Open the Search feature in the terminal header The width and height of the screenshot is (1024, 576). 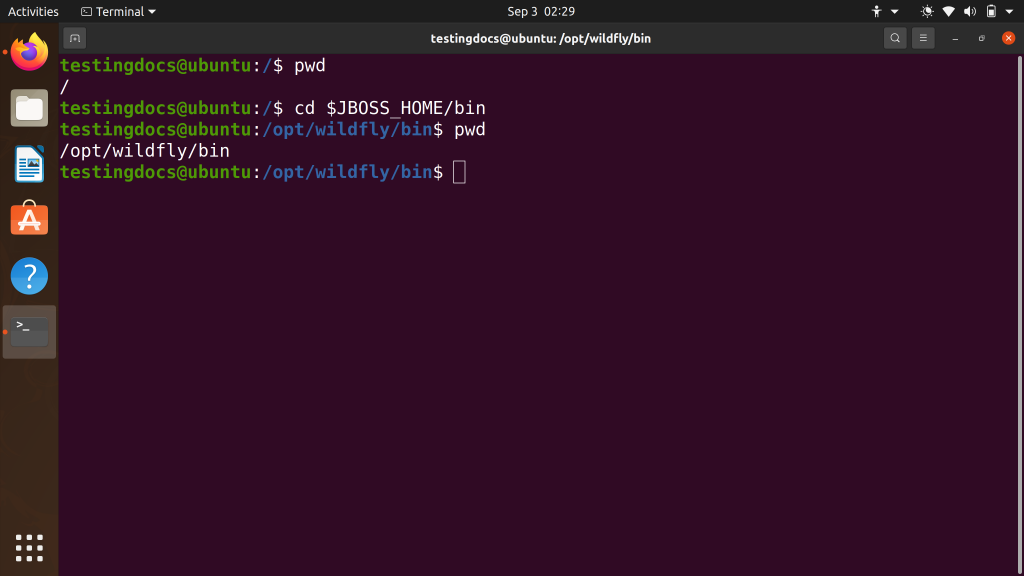[895, 38]
